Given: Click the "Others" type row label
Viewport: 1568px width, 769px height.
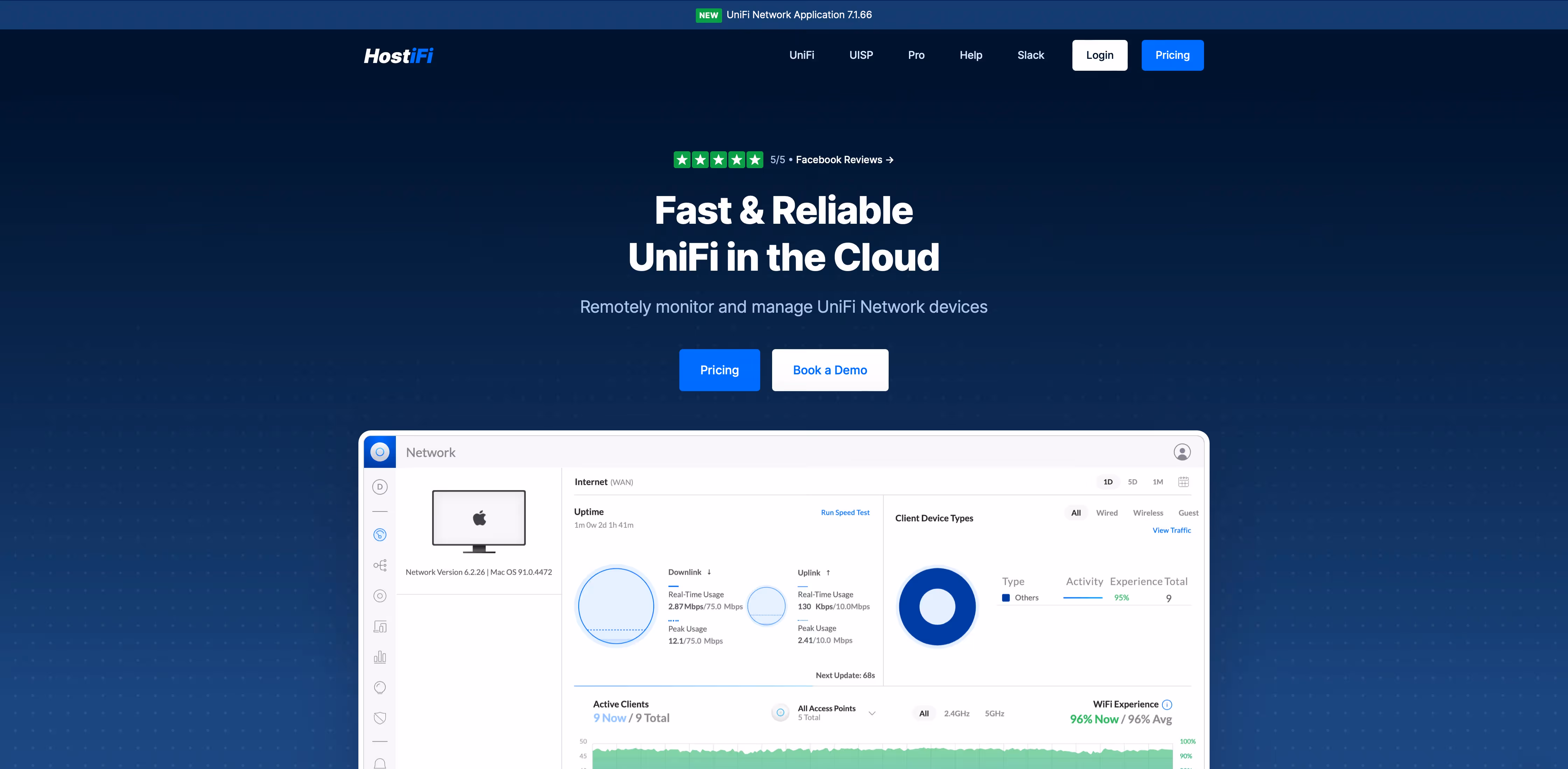Looking at the screenshot, I should click(1026, 598).
